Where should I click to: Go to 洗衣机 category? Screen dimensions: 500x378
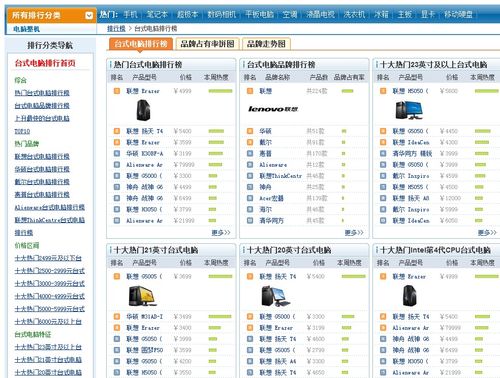click(x=354, y=15)
